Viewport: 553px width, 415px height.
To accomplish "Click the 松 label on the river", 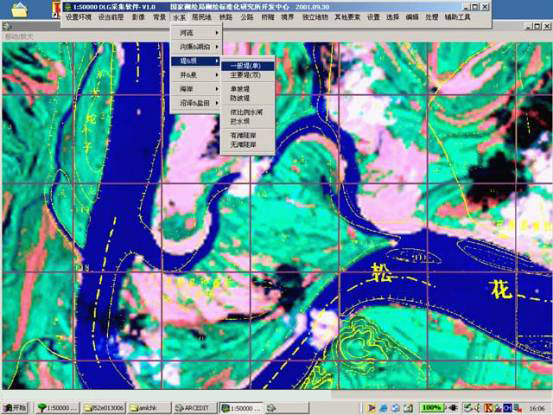I will point(381,274).
